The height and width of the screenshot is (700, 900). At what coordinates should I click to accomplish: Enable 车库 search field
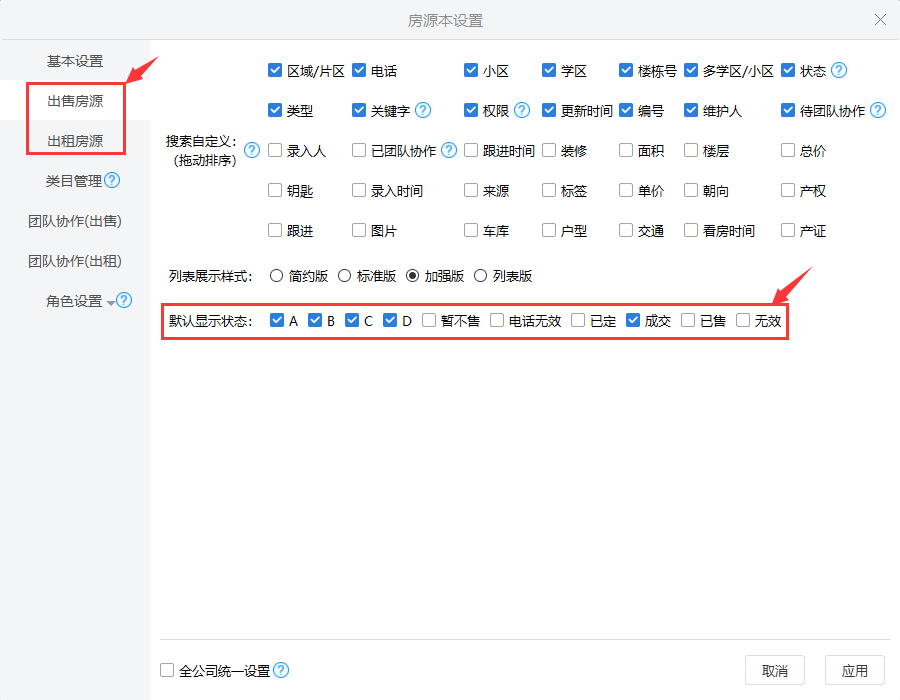pyautogui.click(x=471, y=230)
